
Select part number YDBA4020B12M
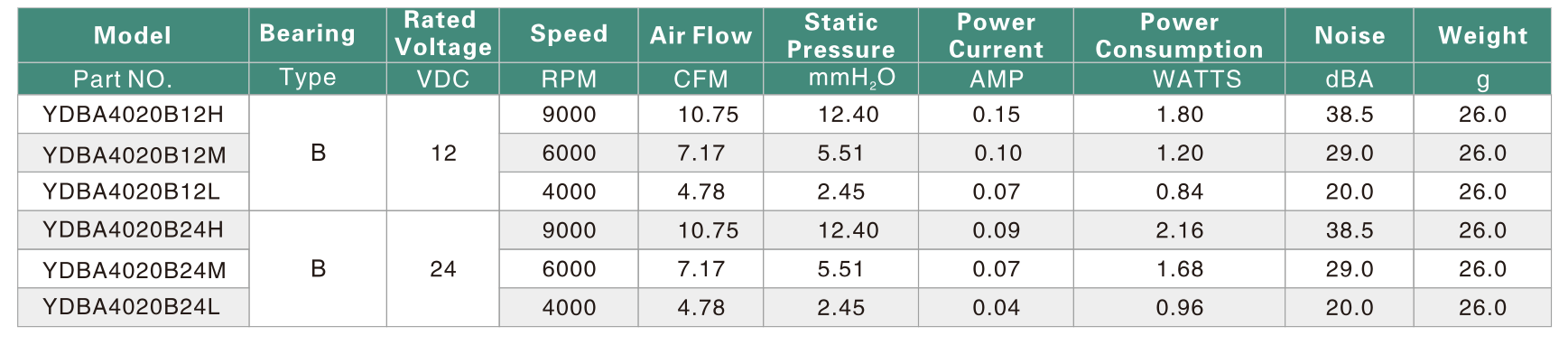point(135,155)
